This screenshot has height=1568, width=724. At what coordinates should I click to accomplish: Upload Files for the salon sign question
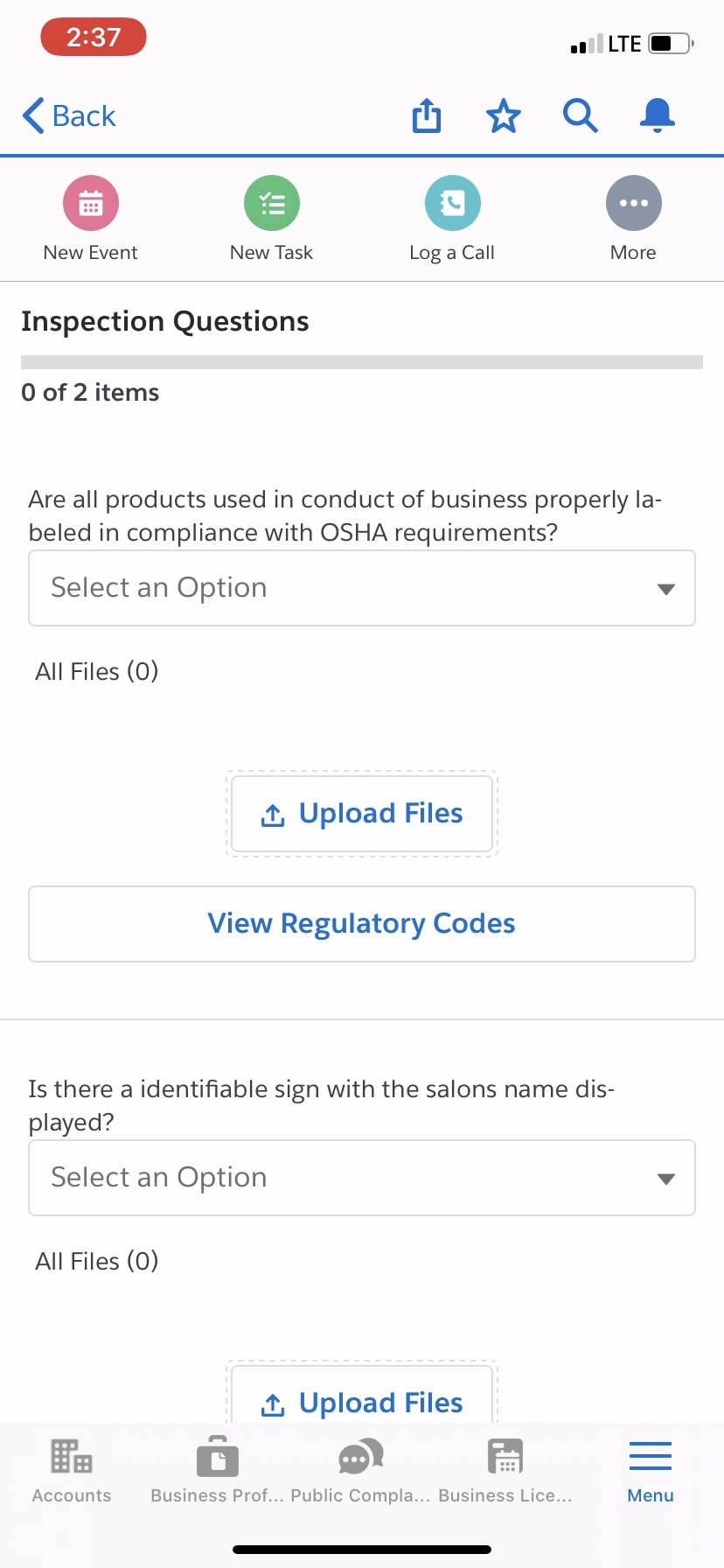[x=362, y=1402]
